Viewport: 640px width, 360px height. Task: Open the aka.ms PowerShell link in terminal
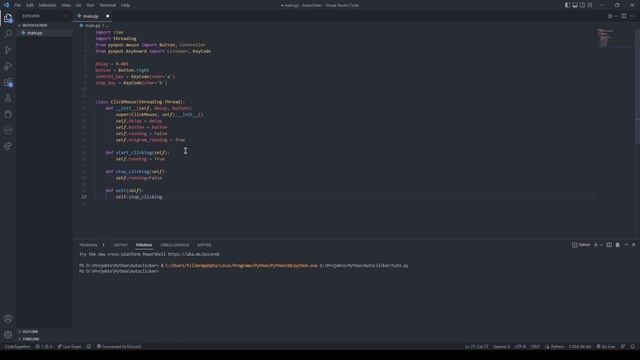[193, 254]
